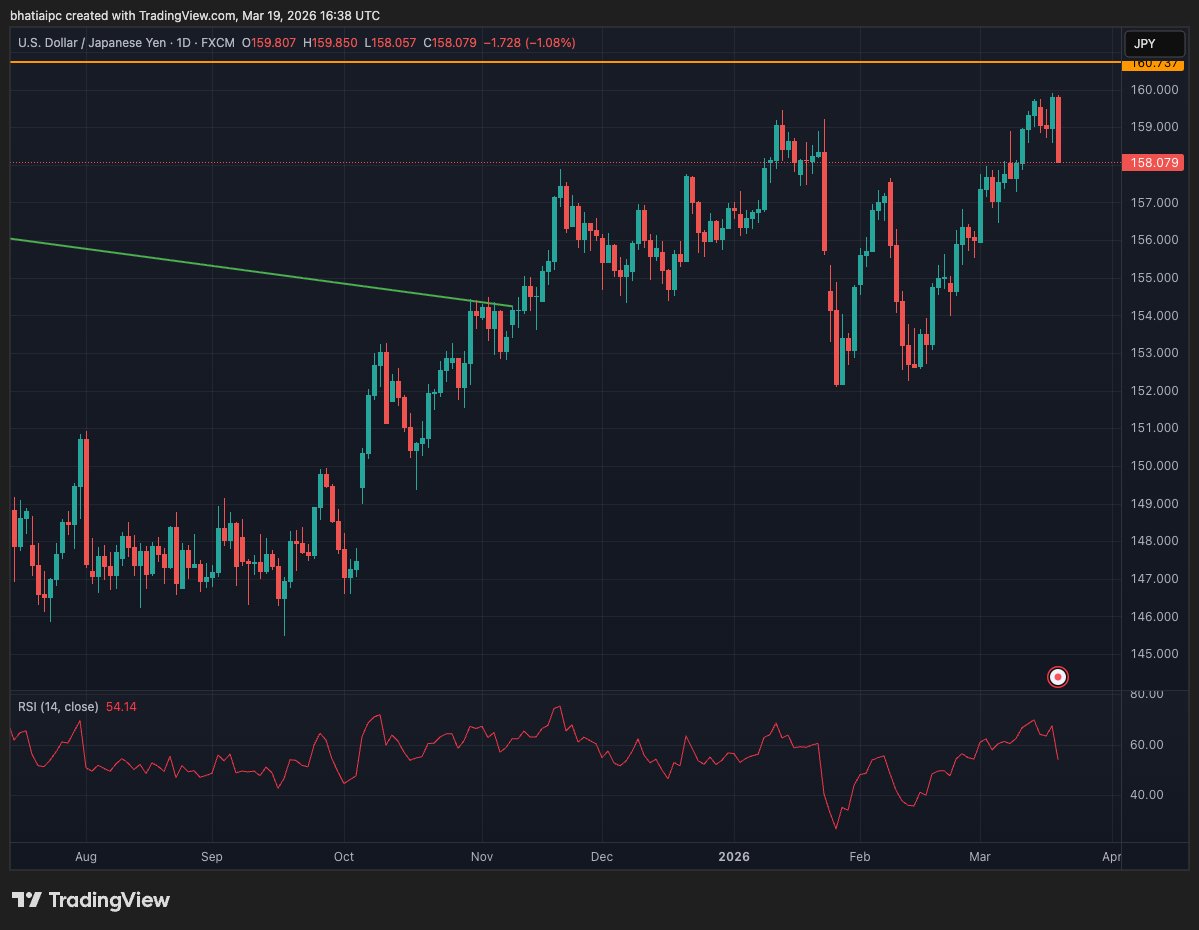Image resolution: width=1199 pixels, height=930 pixels.
Task: Click the close value C158.079
Action: (x=450, y=43)
